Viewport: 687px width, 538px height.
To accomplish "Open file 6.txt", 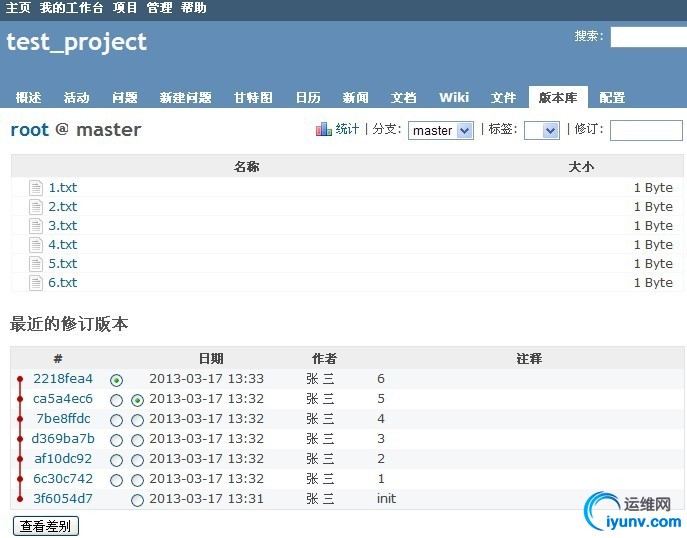I will (x=63, y=283).
